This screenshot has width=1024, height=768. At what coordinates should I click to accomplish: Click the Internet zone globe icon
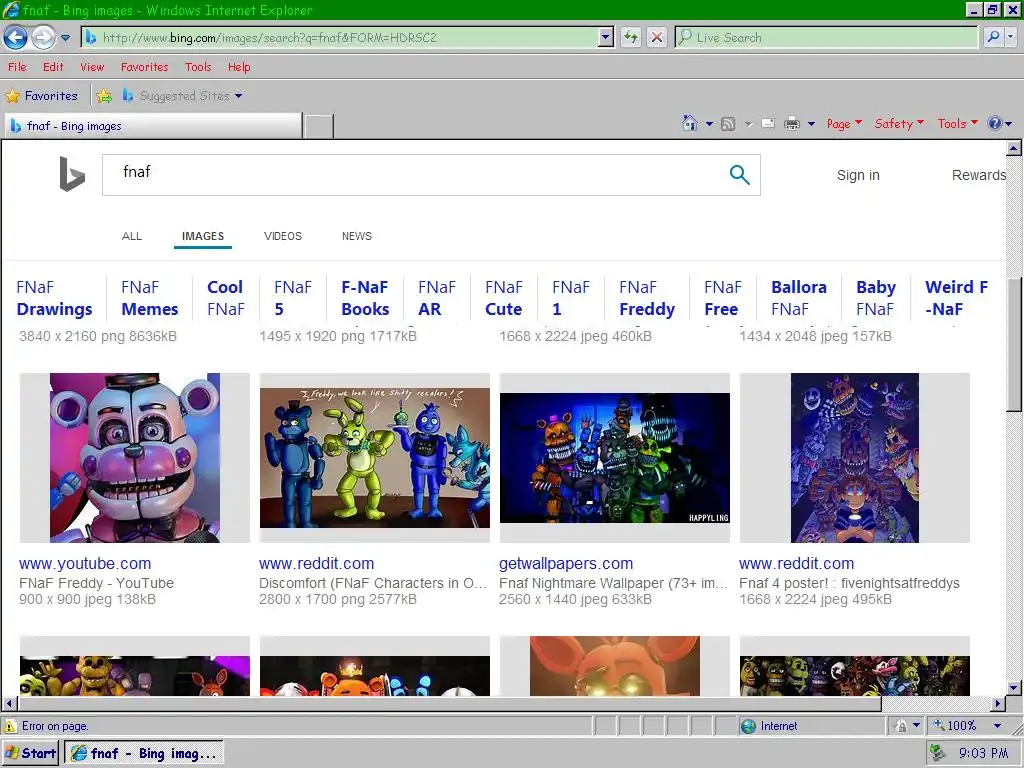tap(748, 726)
